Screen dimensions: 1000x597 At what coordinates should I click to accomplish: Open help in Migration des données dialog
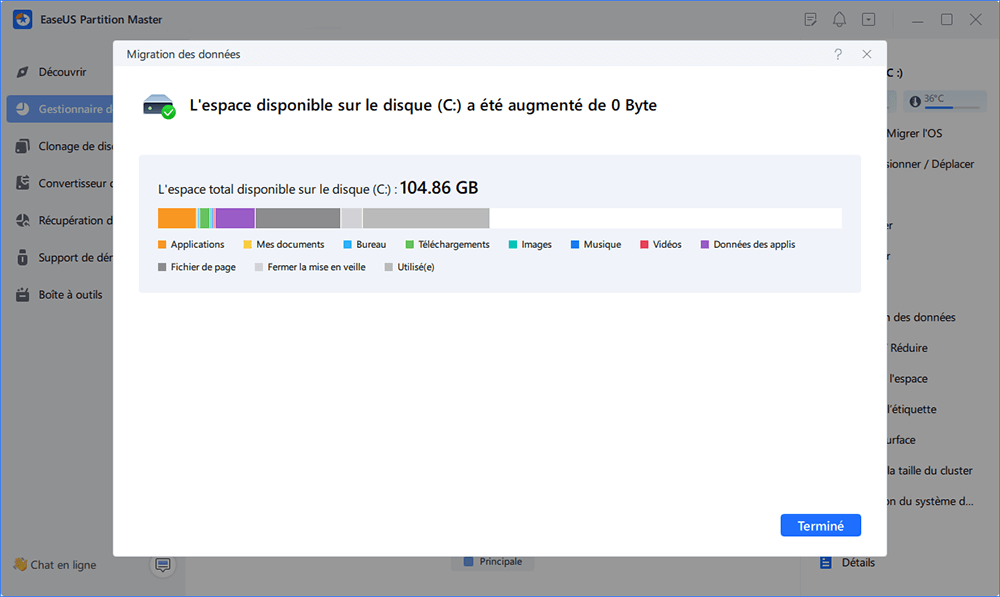pos(838,54)
